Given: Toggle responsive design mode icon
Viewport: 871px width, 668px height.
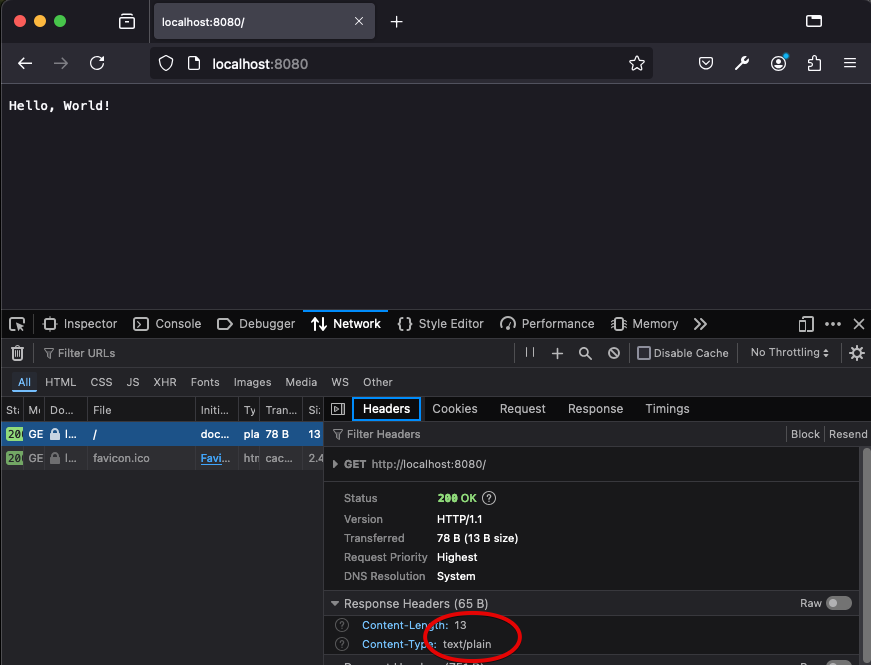Looking at the screenshot, I should tap(806, 324).
